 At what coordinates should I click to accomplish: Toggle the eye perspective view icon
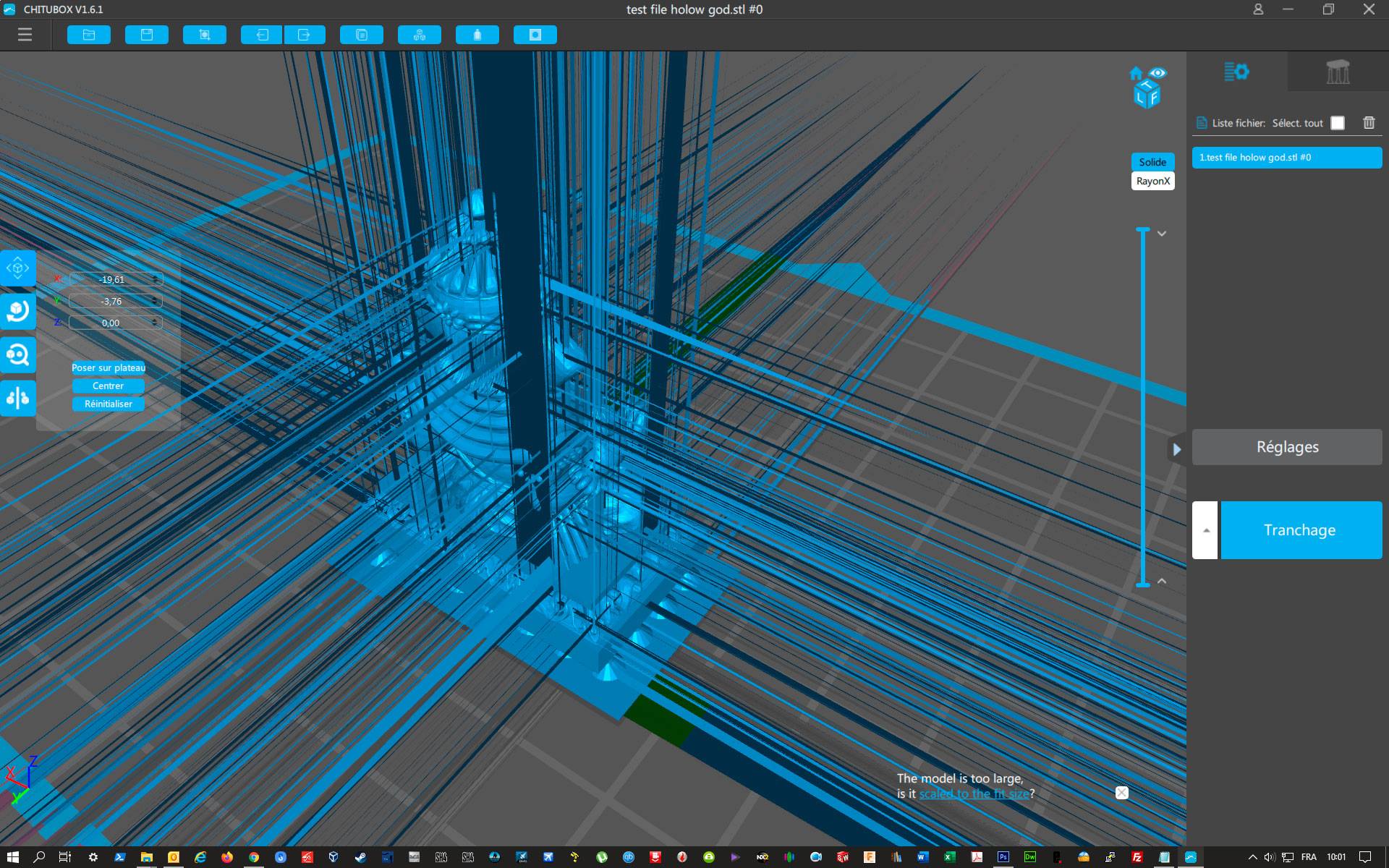coord(1157,72)
